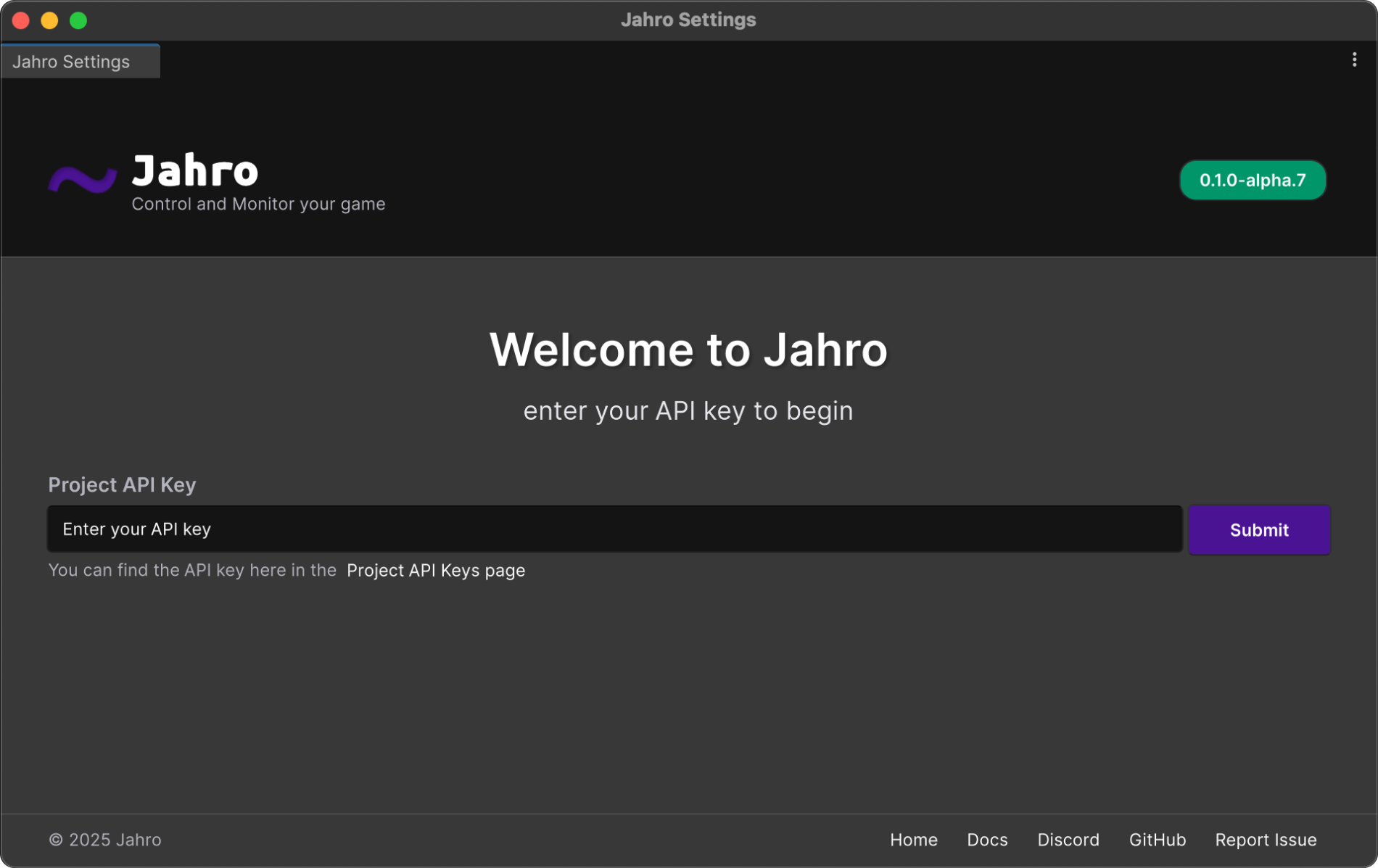Click the Project API Key label

click(x=122, y=484)
